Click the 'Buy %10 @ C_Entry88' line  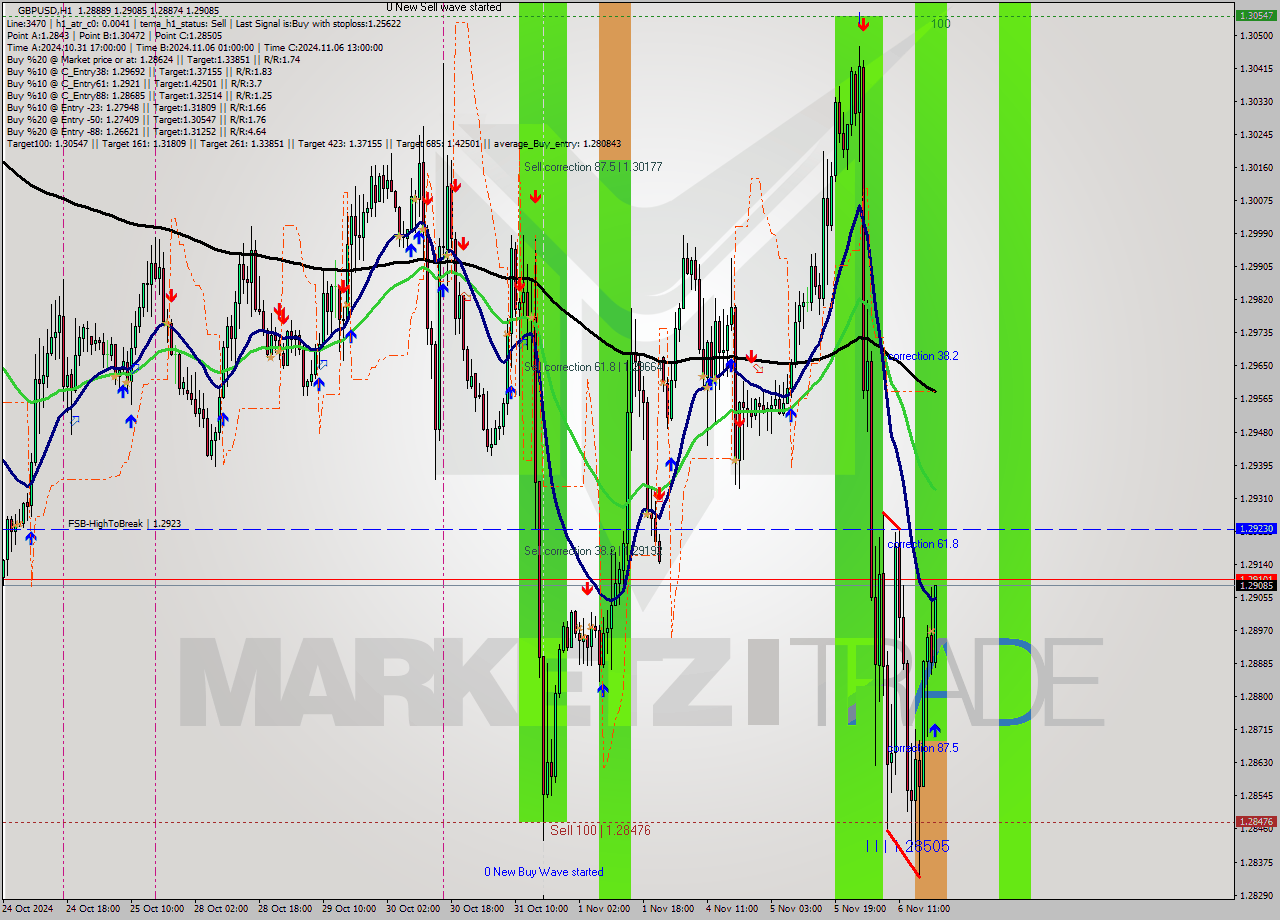(x=139, y=95)
